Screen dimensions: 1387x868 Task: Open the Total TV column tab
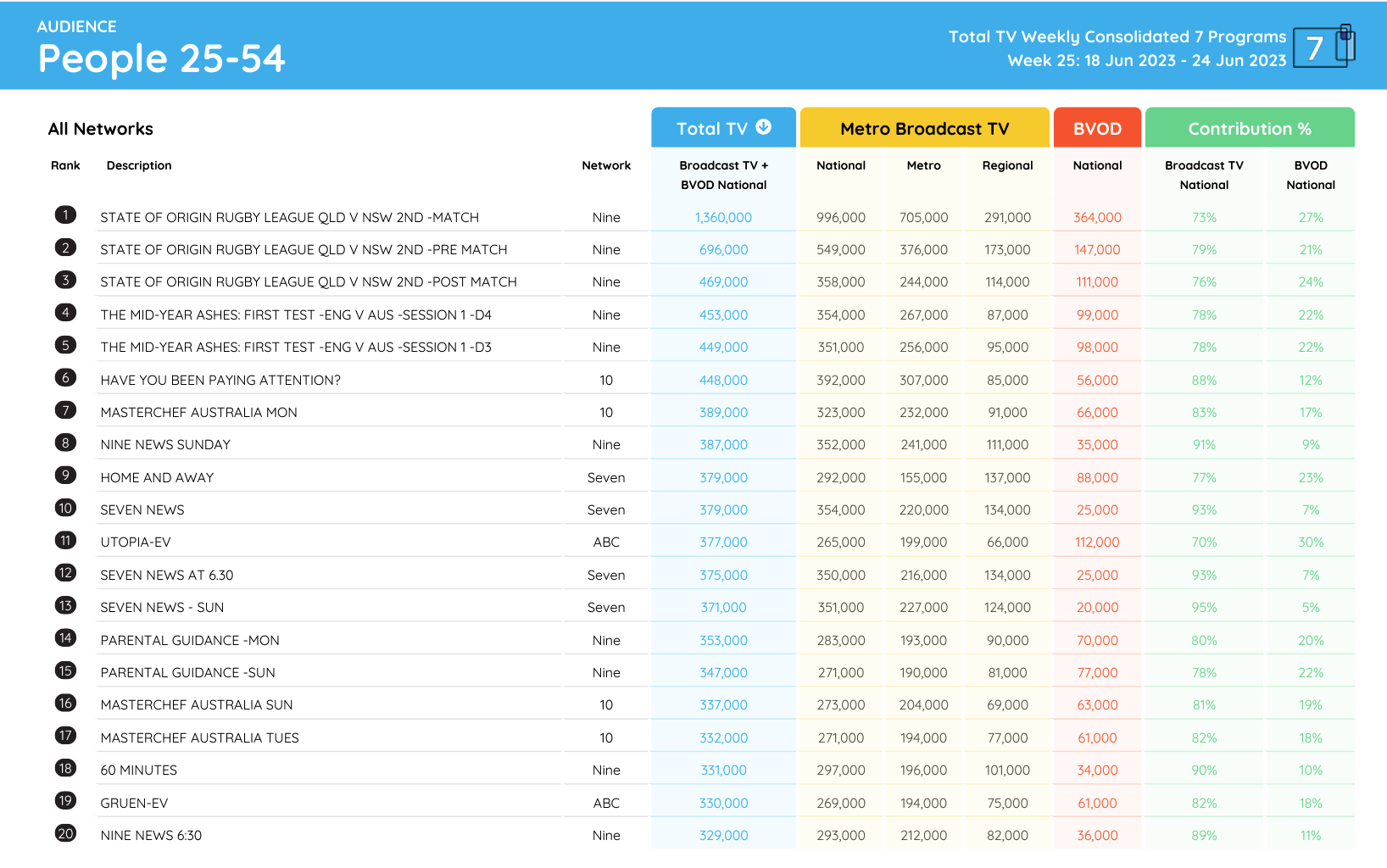(x=711, y=129)
